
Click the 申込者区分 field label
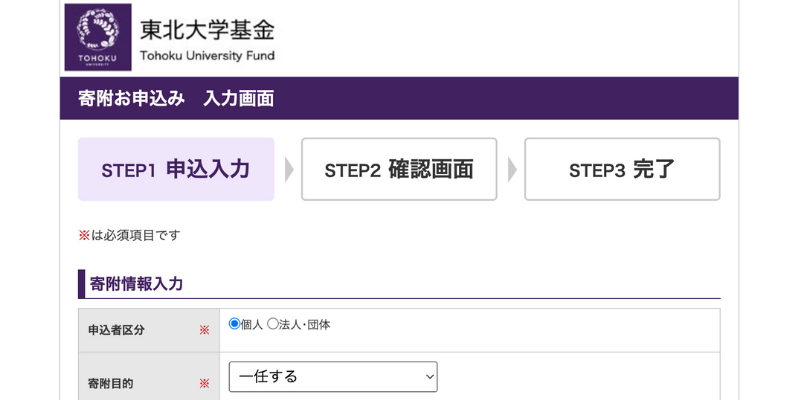[116, 330]
